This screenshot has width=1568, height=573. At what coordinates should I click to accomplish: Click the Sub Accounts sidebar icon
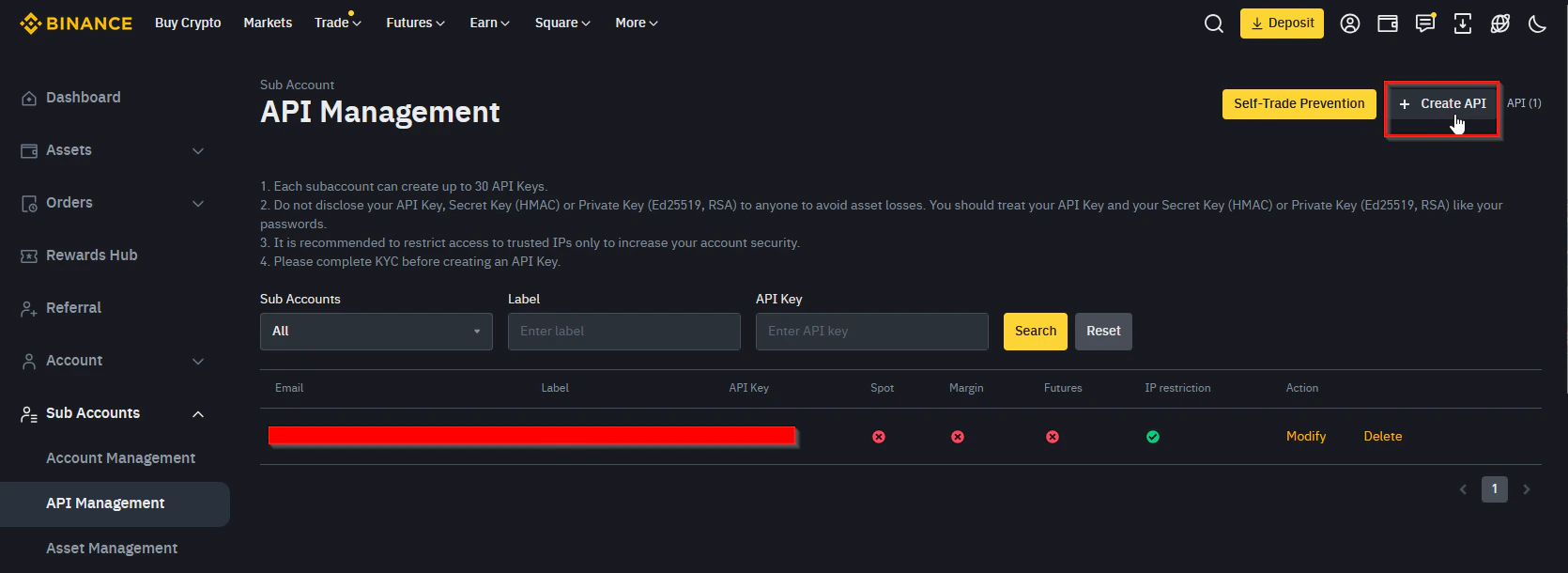click(x=29, y=413)
